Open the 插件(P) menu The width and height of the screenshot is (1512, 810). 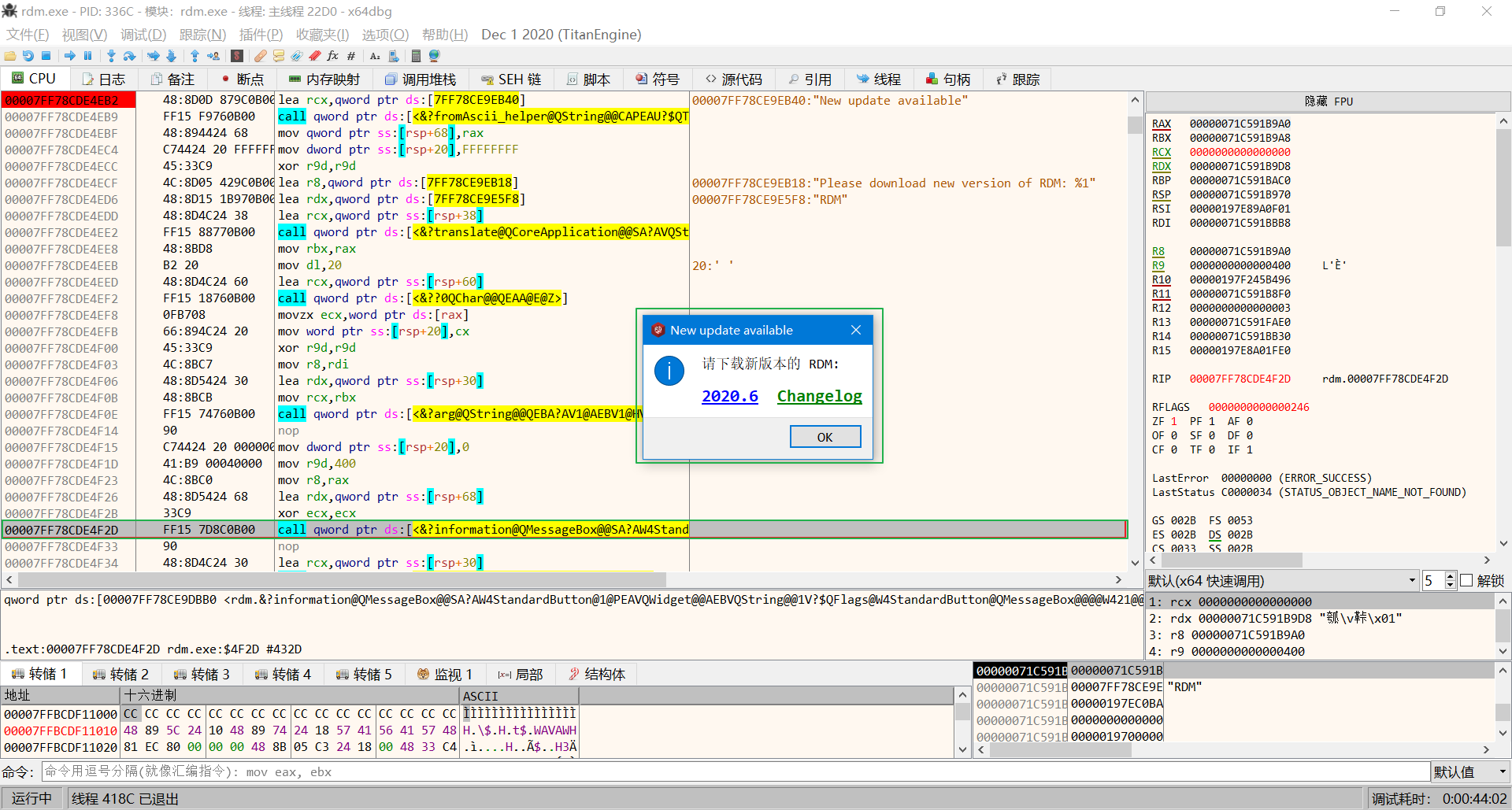(x=261, y=35)
